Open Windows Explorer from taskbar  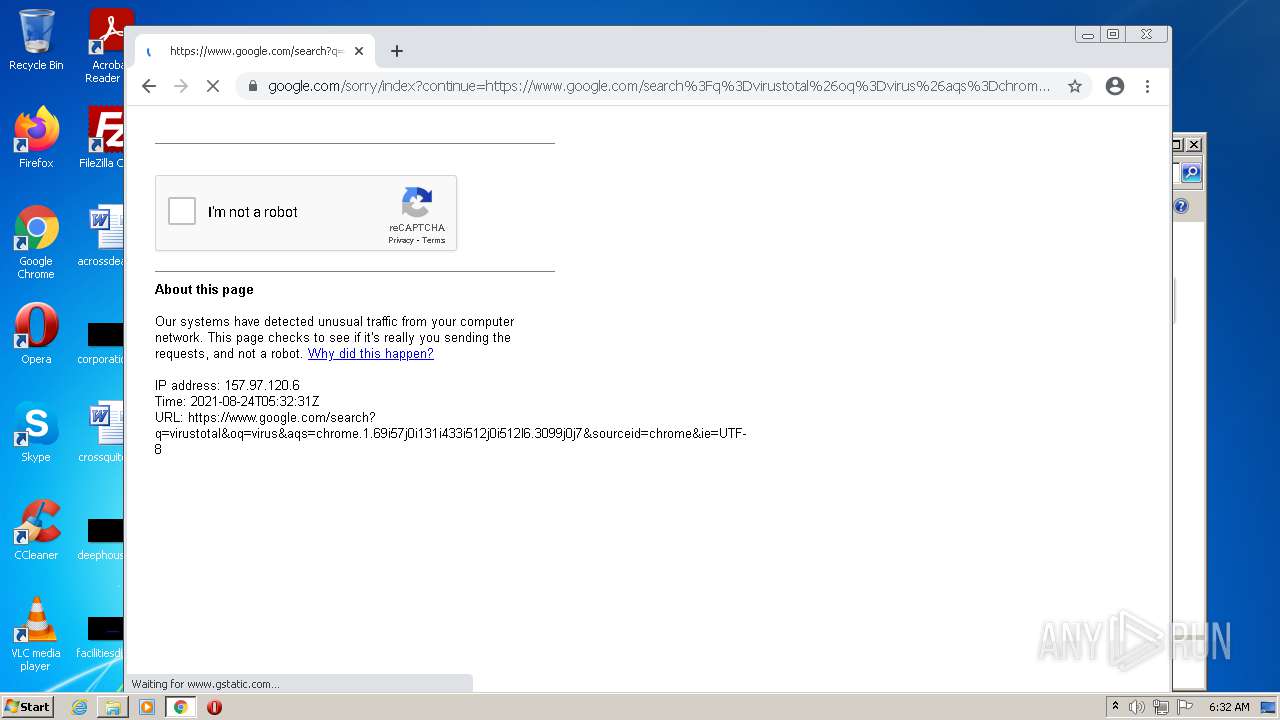click(113, 707)
